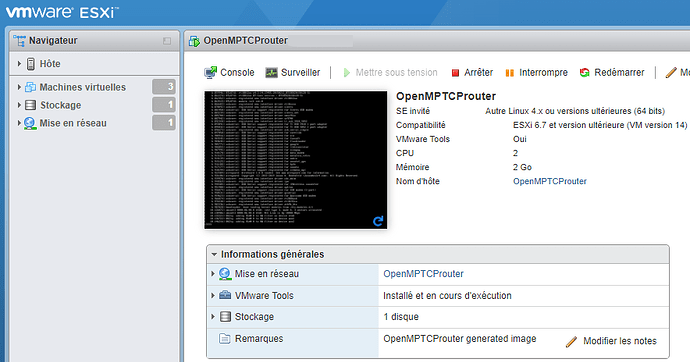Click Modifier les notes
Screen dimensions: 690x362
click(611, 341)
